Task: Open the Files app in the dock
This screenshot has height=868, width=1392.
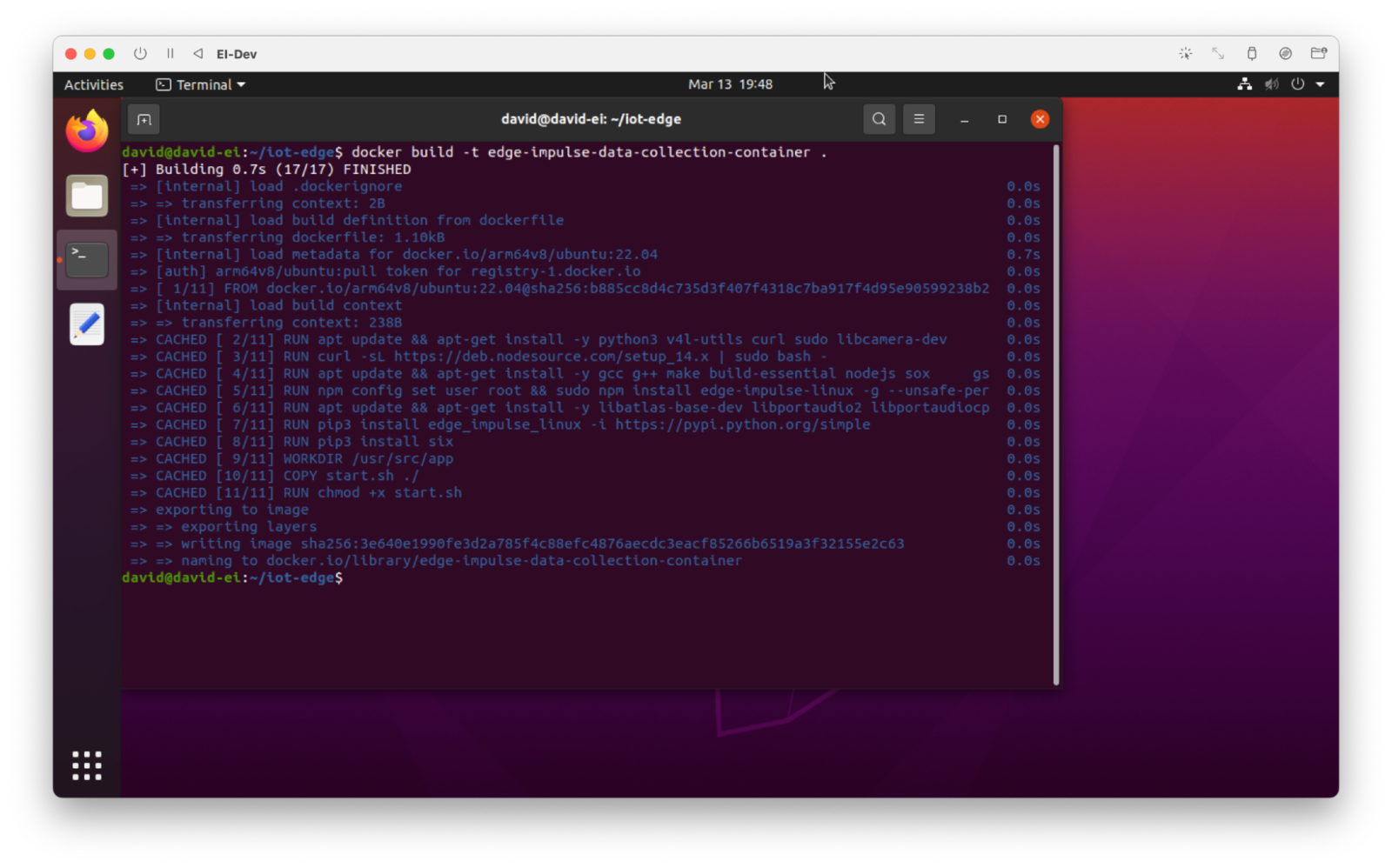Action: (x=87, y=196)
